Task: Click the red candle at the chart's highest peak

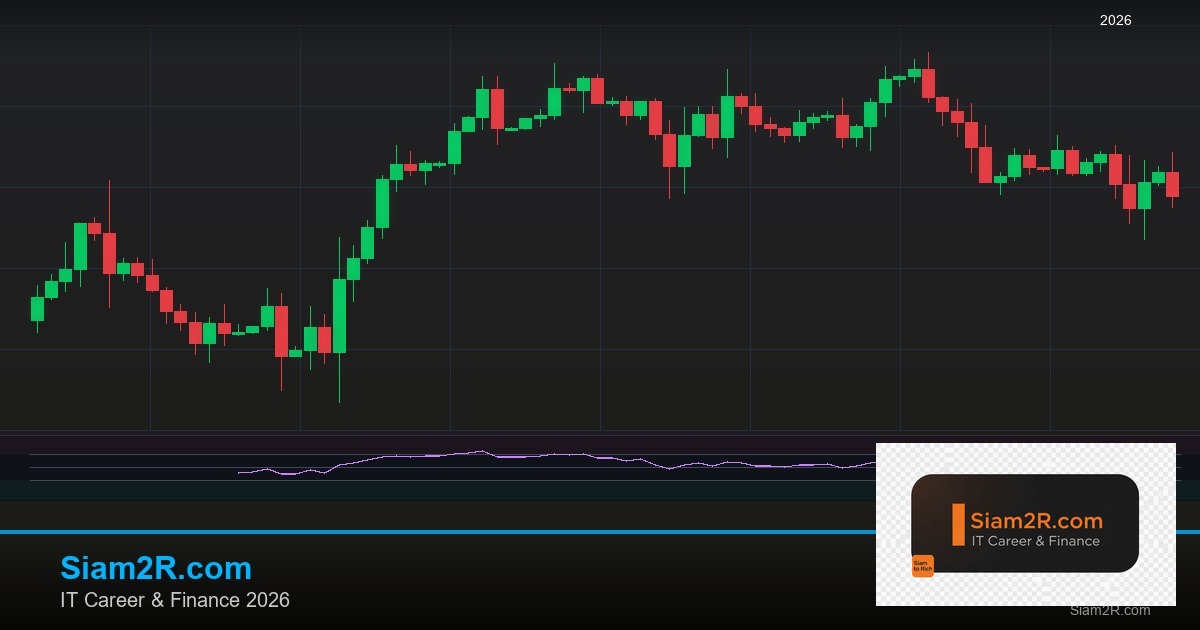Action: [x=928, y=83]
